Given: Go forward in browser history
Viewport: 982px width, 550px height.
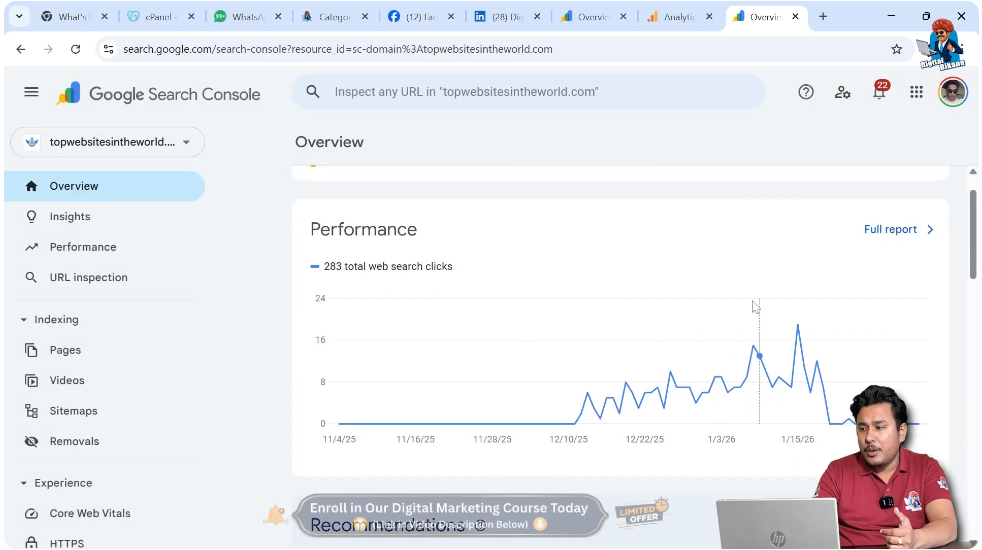Looking at the screenshot, I should pos(48,49).
